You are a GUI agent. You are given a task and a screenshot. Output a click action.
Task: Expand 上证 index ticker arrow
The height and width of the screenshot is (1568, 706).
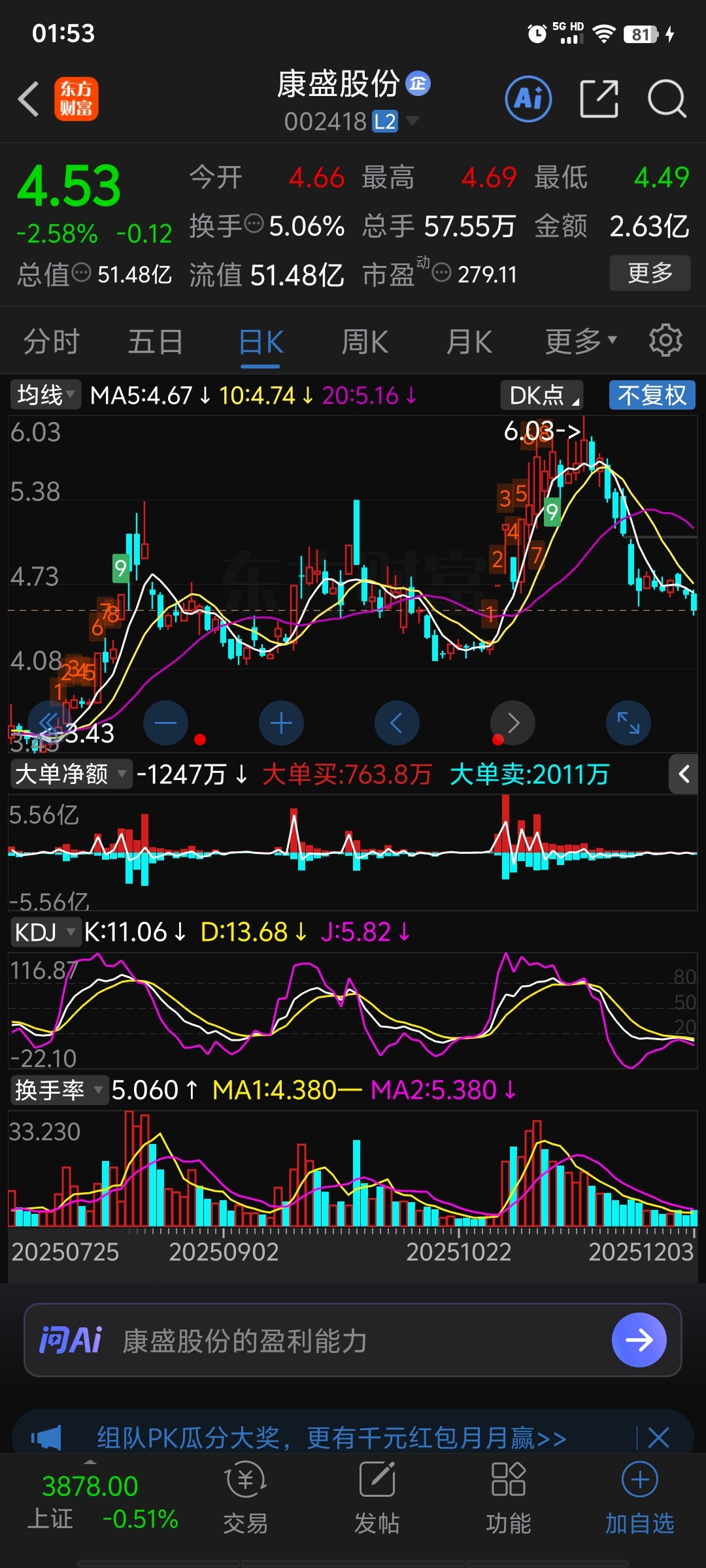point(90,1462)
